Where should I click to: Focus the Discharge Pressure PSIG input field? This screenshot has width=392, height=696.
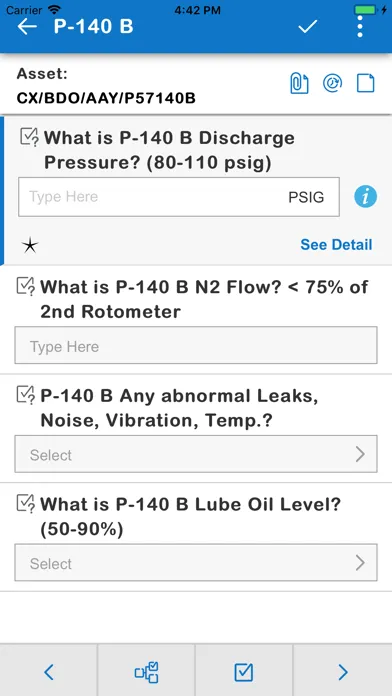[179, 197]
